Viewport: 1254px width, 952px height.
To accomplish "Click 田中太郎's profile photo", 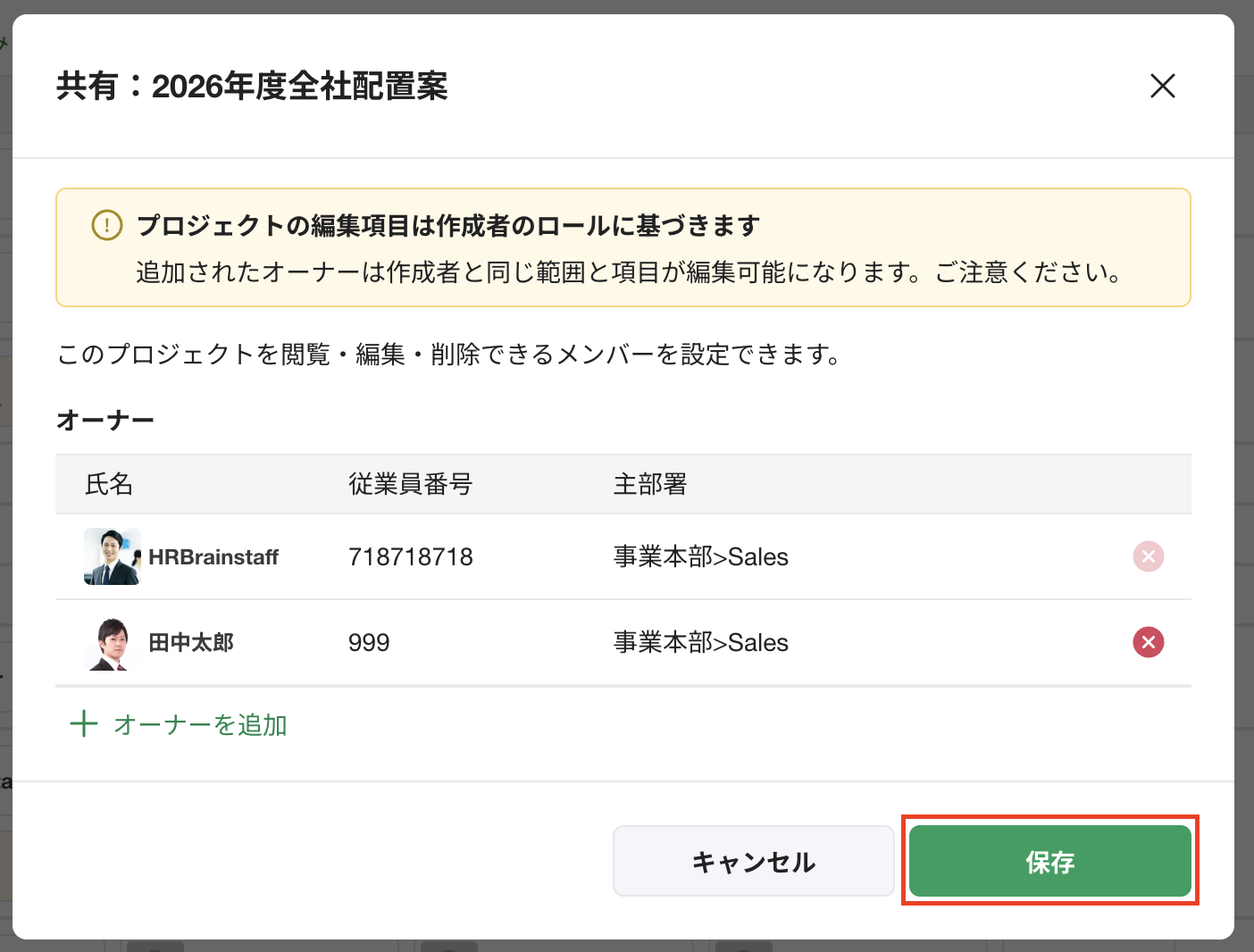I will click(x=112, y=642).
